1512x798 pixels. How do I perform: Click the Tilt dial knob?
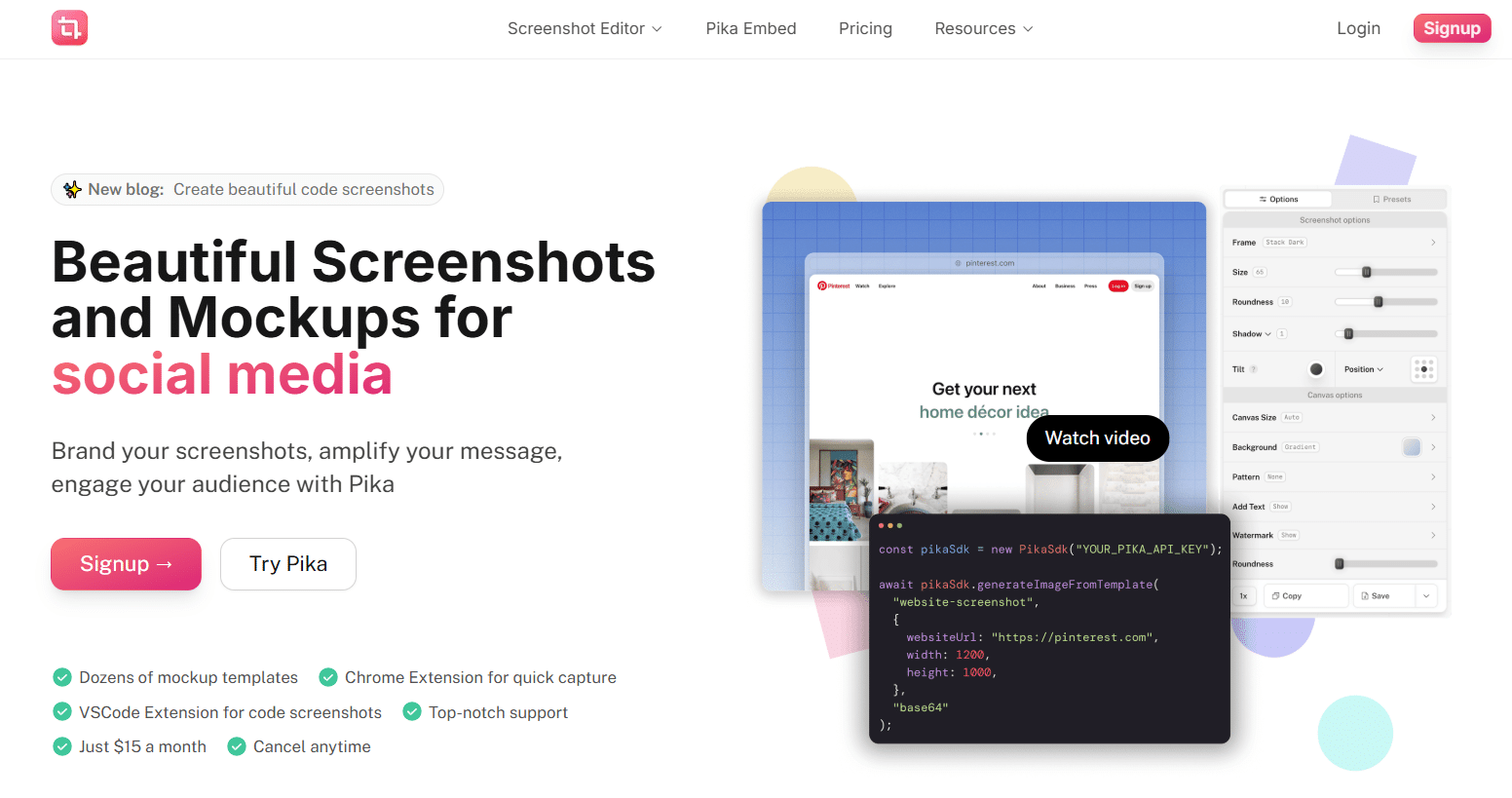[x=1316, y=369]
